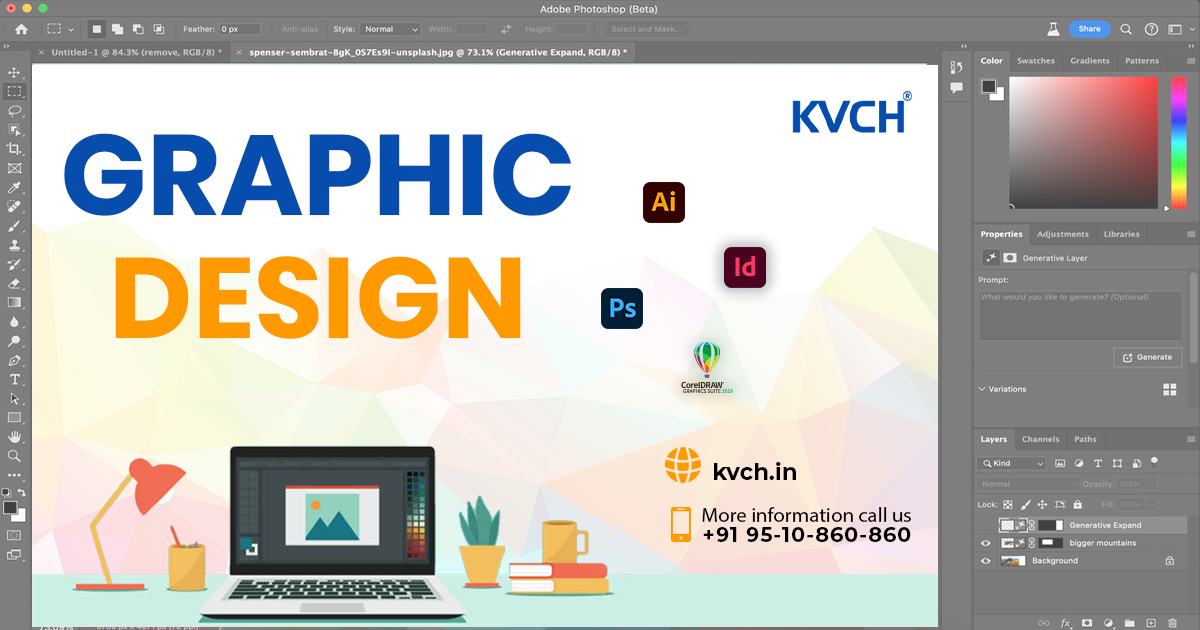Open the Properties panel options menu

[1189, 234]
